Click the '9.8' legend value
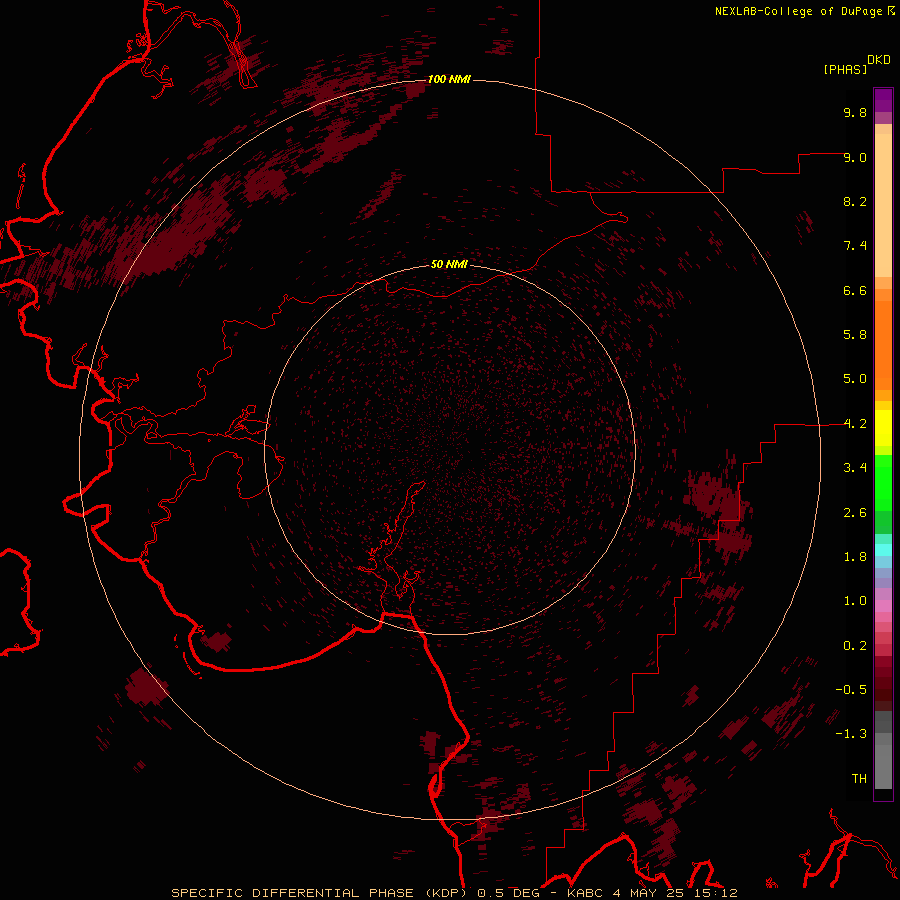The image size is (900, 900). pos(855,112)
